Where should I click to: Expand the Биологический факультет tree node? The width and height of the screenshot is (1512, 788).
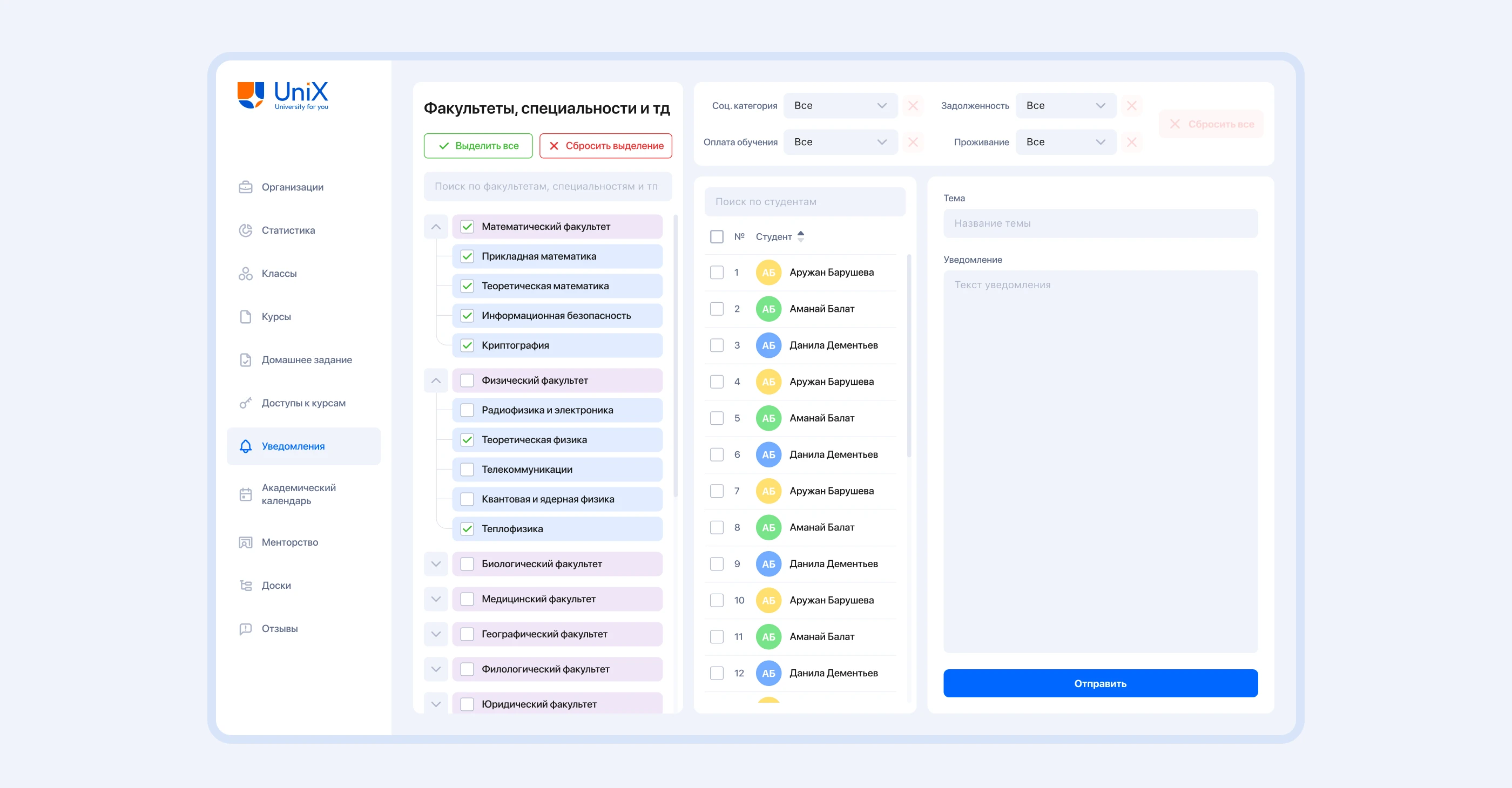point(436,564)
